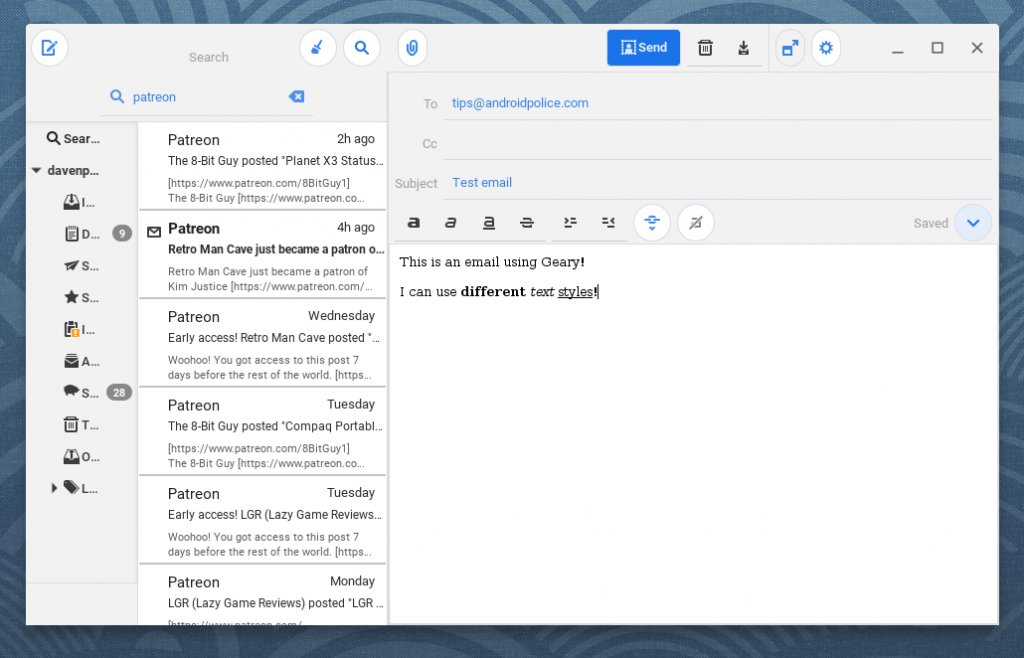Image resolution: width=1024 pixels, height=658 pixels.
Task: Open the Saved draft options dropdown
Action: tap(973, 223)
